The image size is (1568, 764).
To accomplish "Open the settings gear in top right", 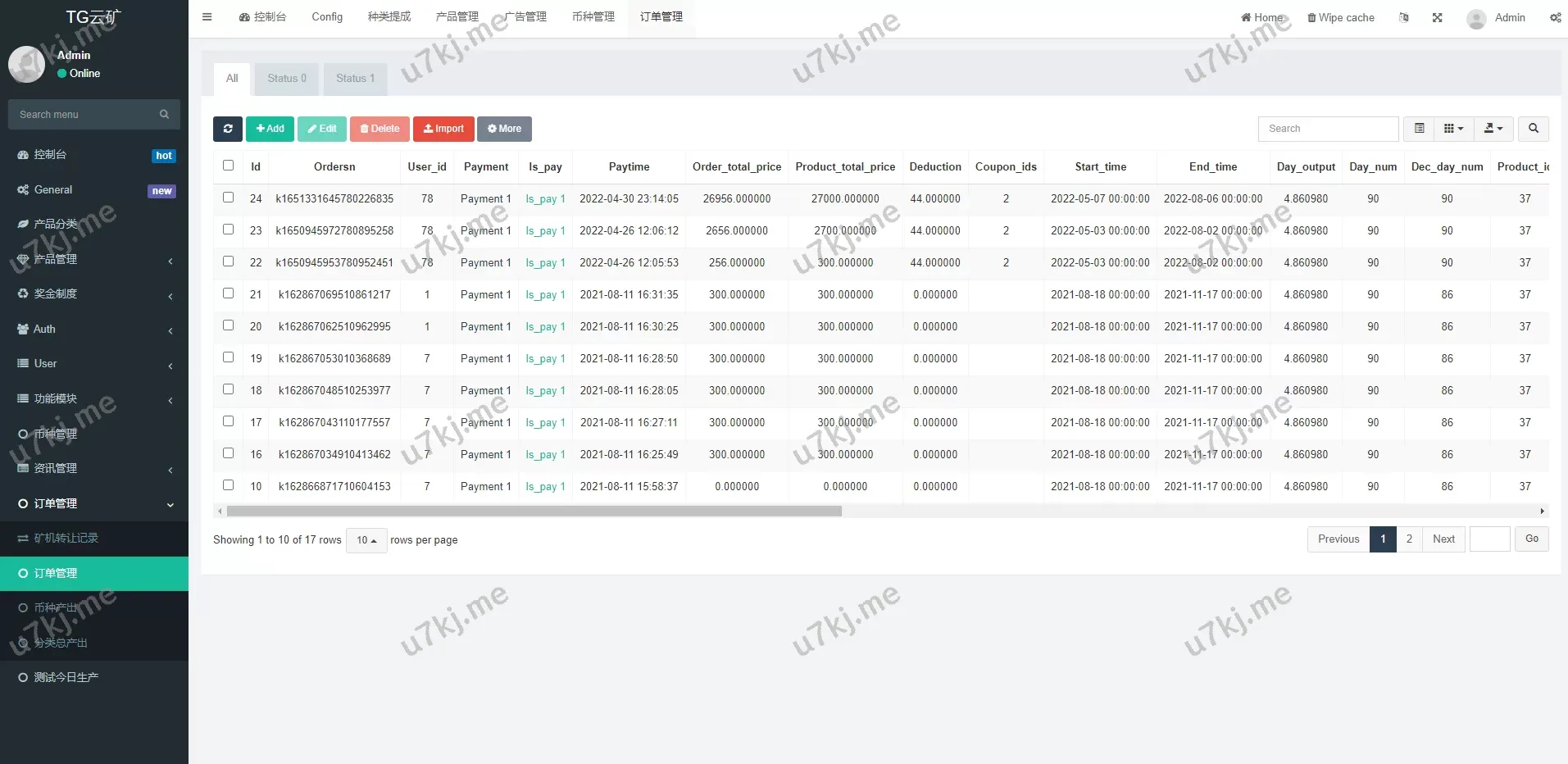I will point(1557,17).
